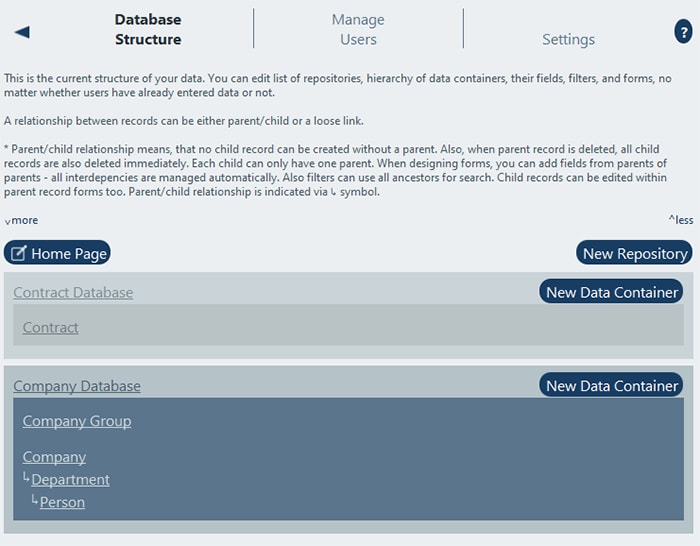This screenshot has width=700, height=546.
Task: Collapse description with the less link
Action: tap(681, 220)
